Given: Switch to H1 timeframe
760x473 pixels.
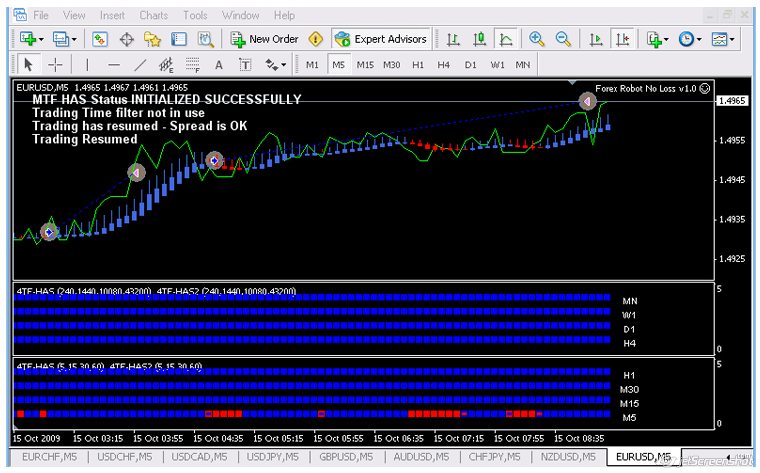Looking at the screenshot, I should pos(417,64).
